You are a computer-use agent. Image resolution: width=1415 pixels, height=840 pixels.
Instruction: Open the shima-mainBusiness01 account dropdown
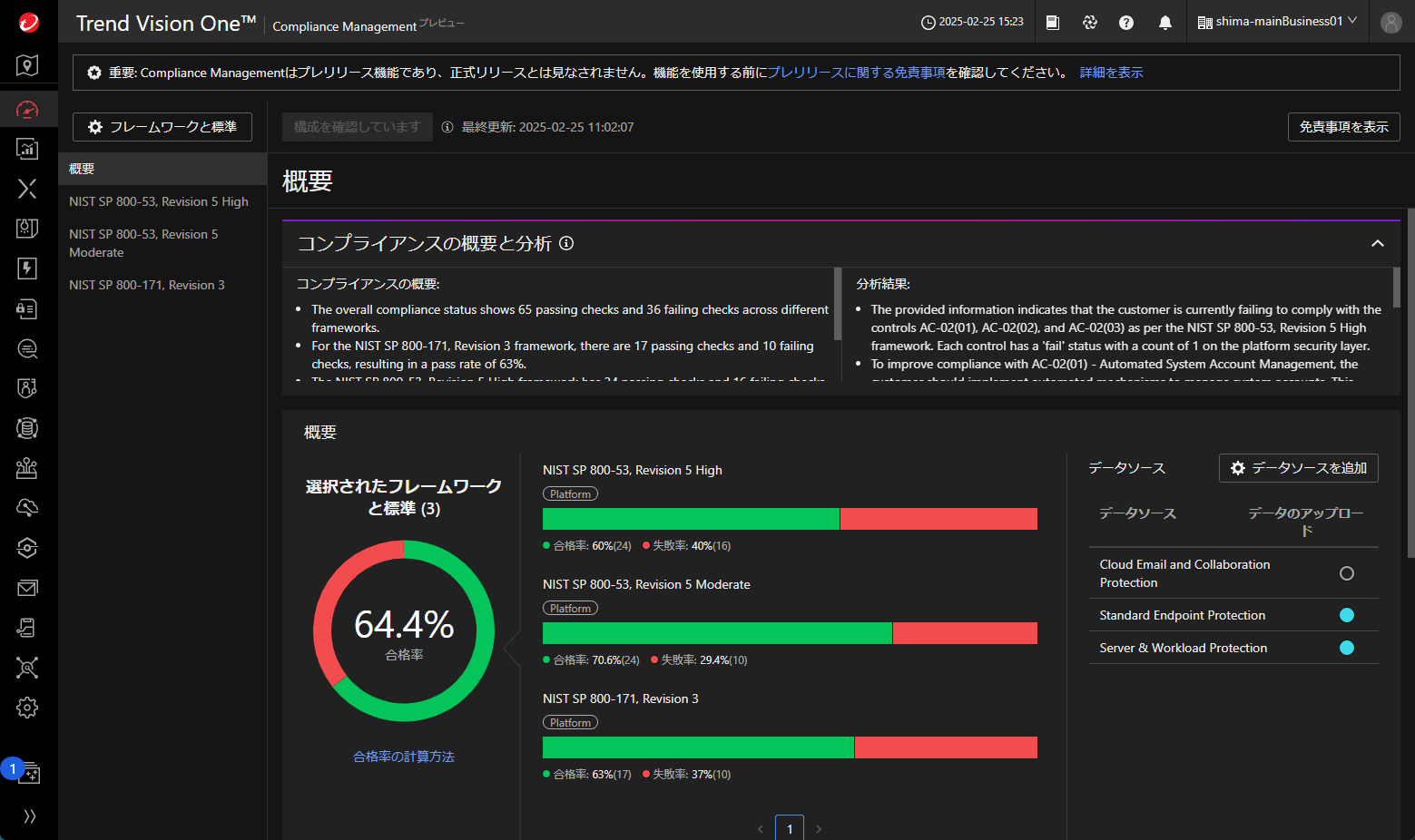[1277, 22]
